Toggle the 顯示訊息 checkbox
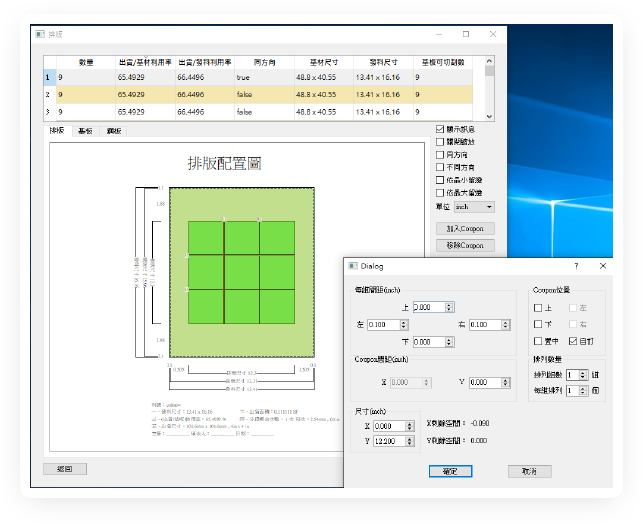Screen dimensions: 643x524 pos(441,129)
